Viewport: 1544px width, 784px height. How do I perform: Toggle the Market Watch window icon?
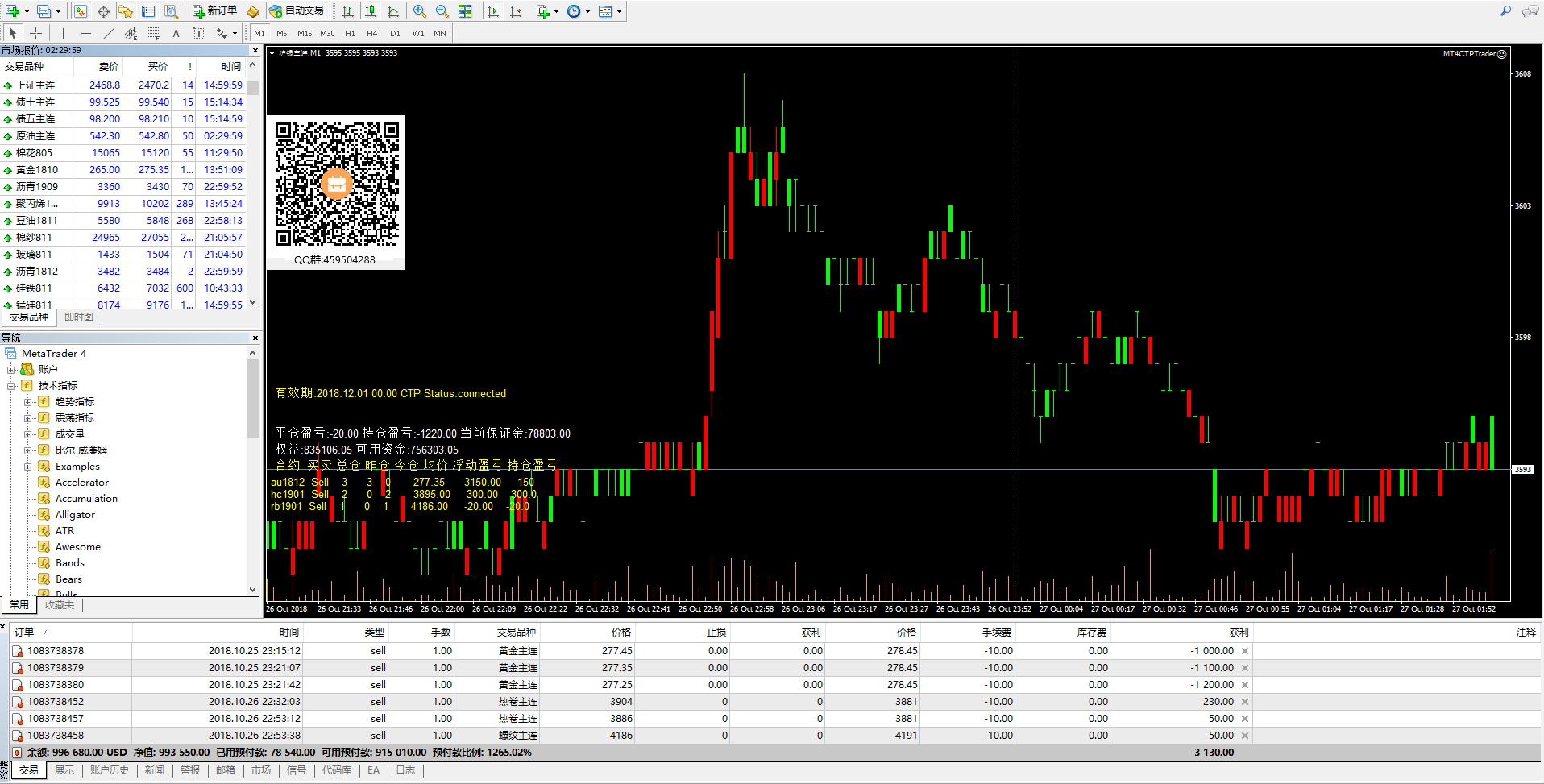[80, 11]
